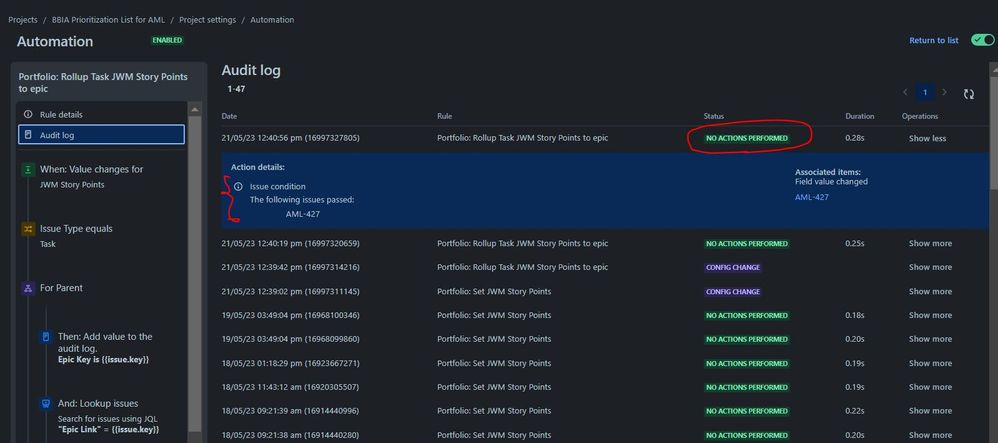Go to previous audit log page arrow

point(905,92)
